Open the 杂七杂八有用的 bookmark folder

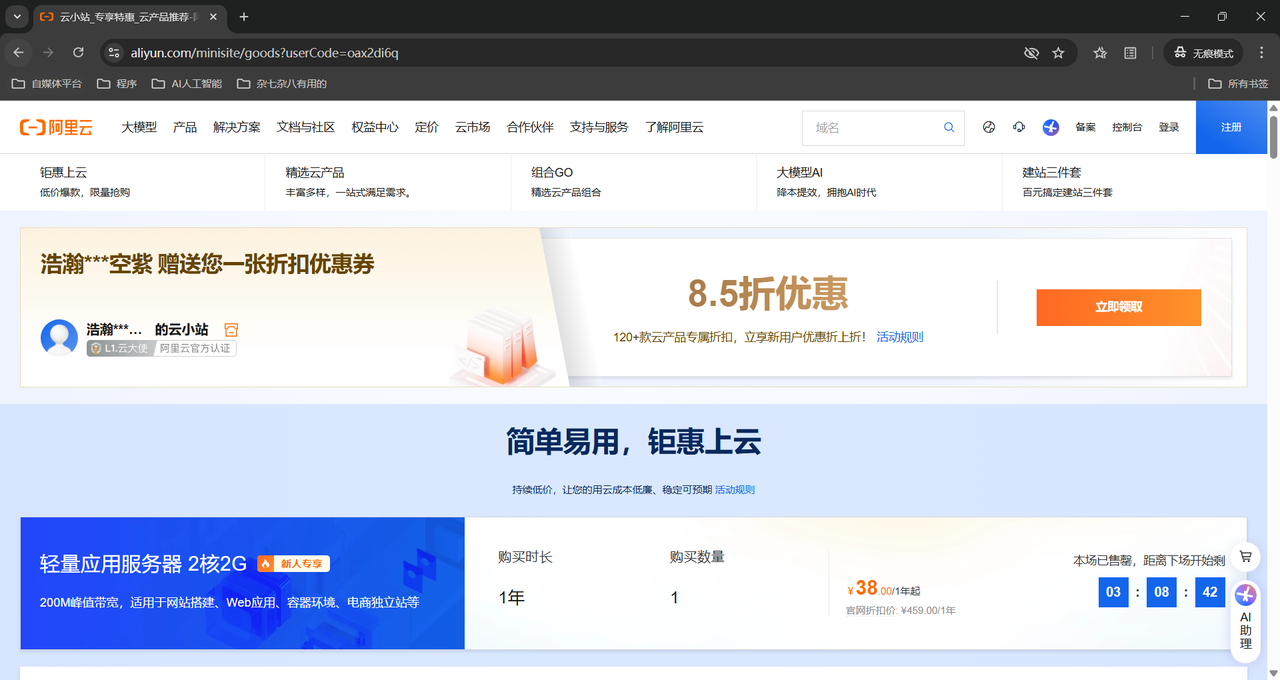(x=282, y=84)
